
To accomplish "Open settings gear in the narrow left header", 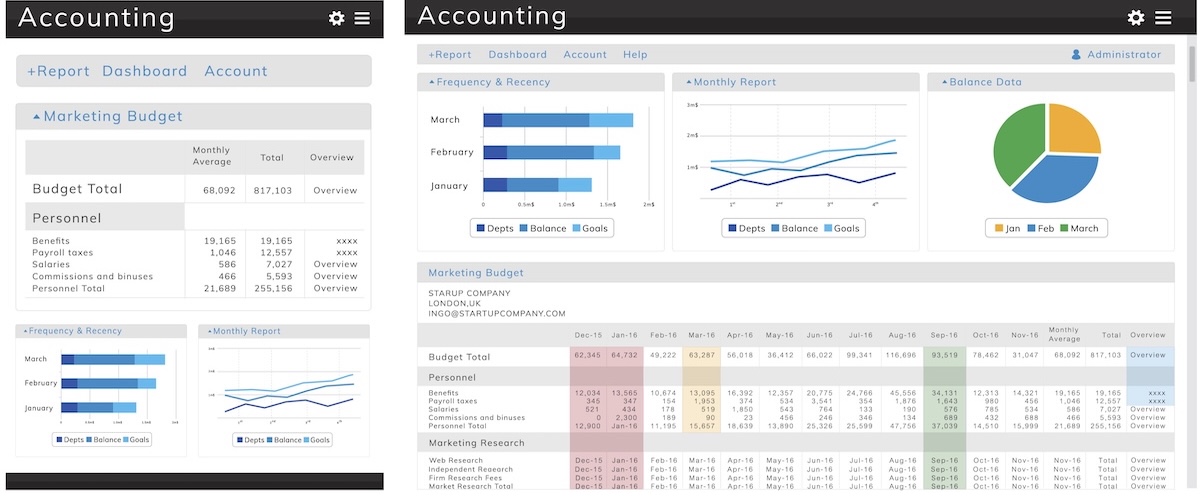I will [337, 18].
